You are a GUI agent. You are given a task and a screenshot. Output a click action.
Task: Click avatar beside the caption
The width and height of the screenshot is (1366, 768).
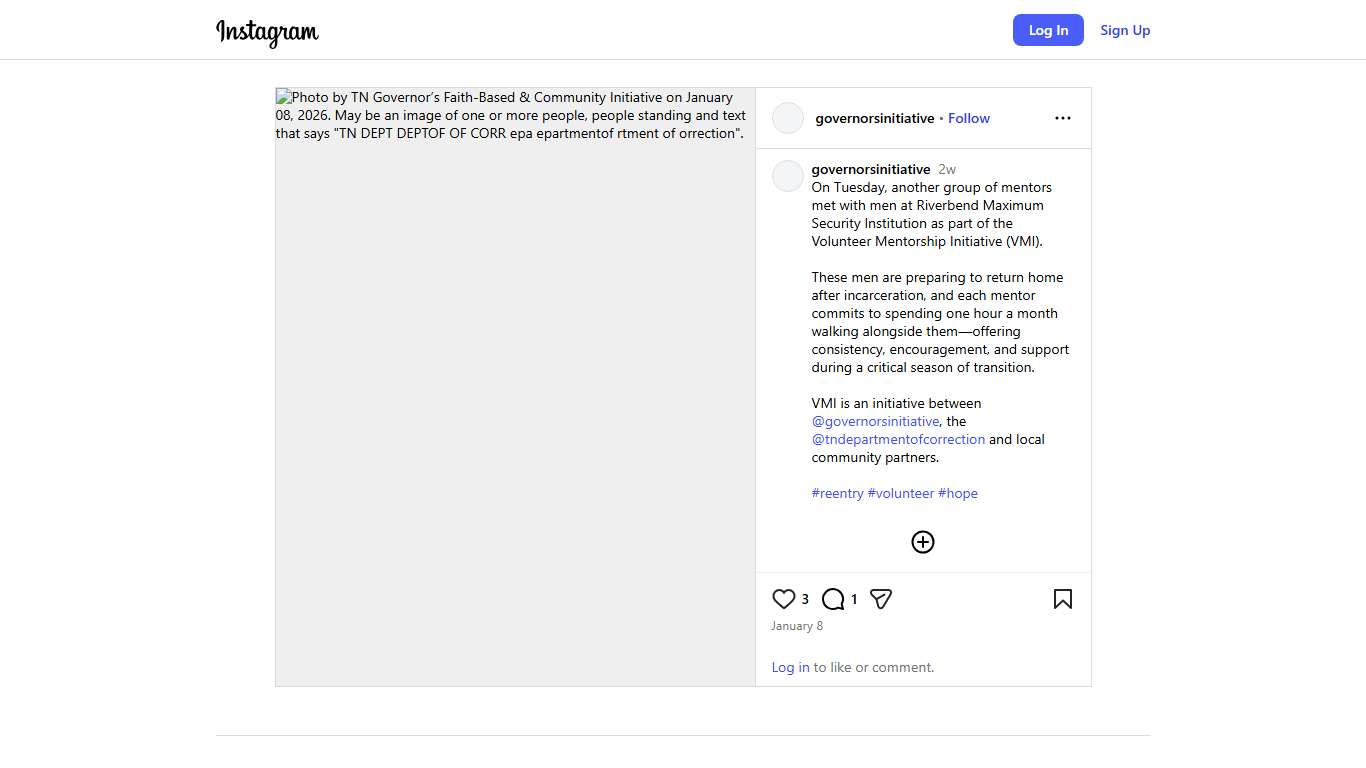pos(788,176)
